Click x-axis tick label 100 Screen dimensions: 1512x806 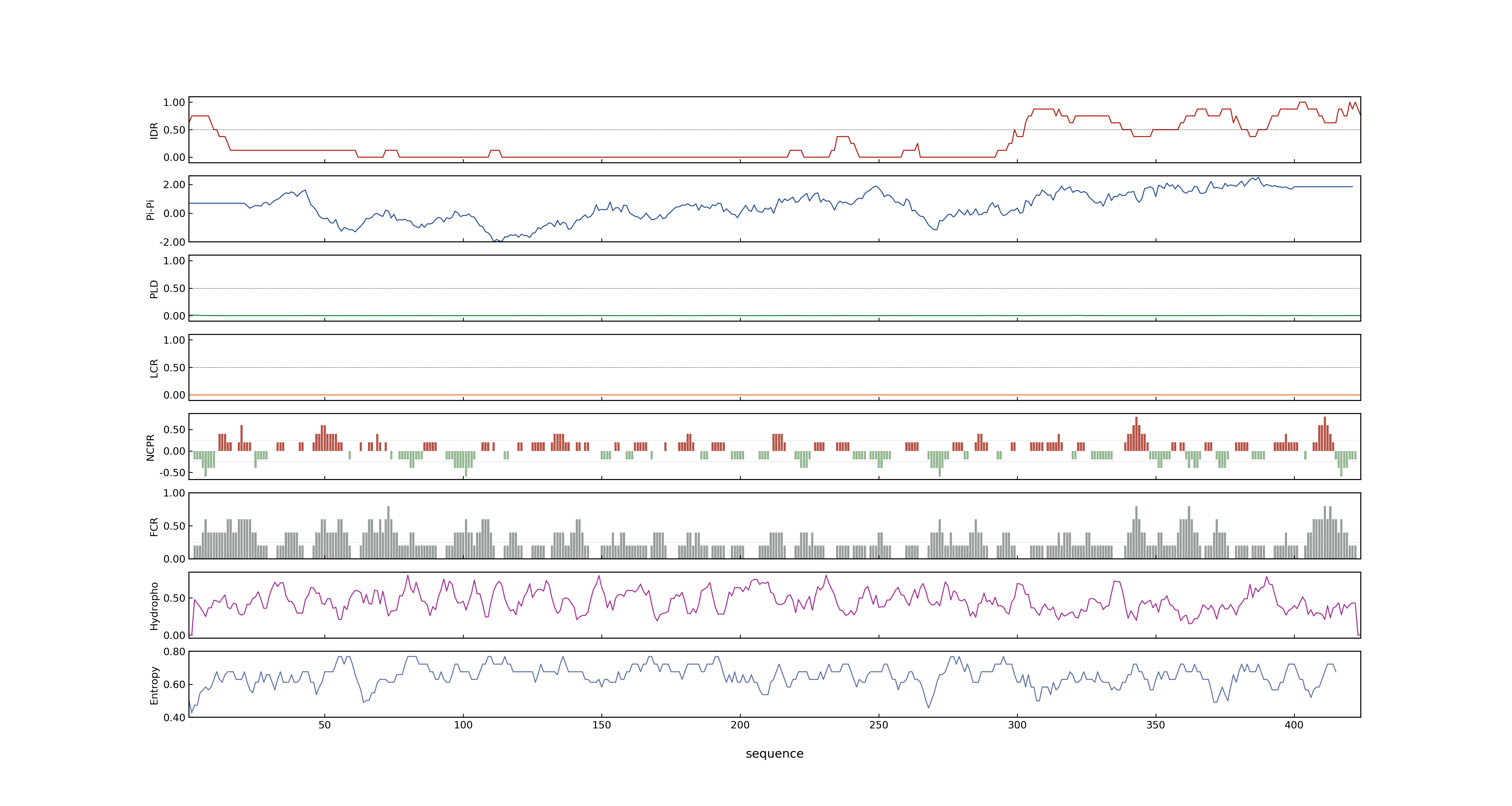coord(463,725)
